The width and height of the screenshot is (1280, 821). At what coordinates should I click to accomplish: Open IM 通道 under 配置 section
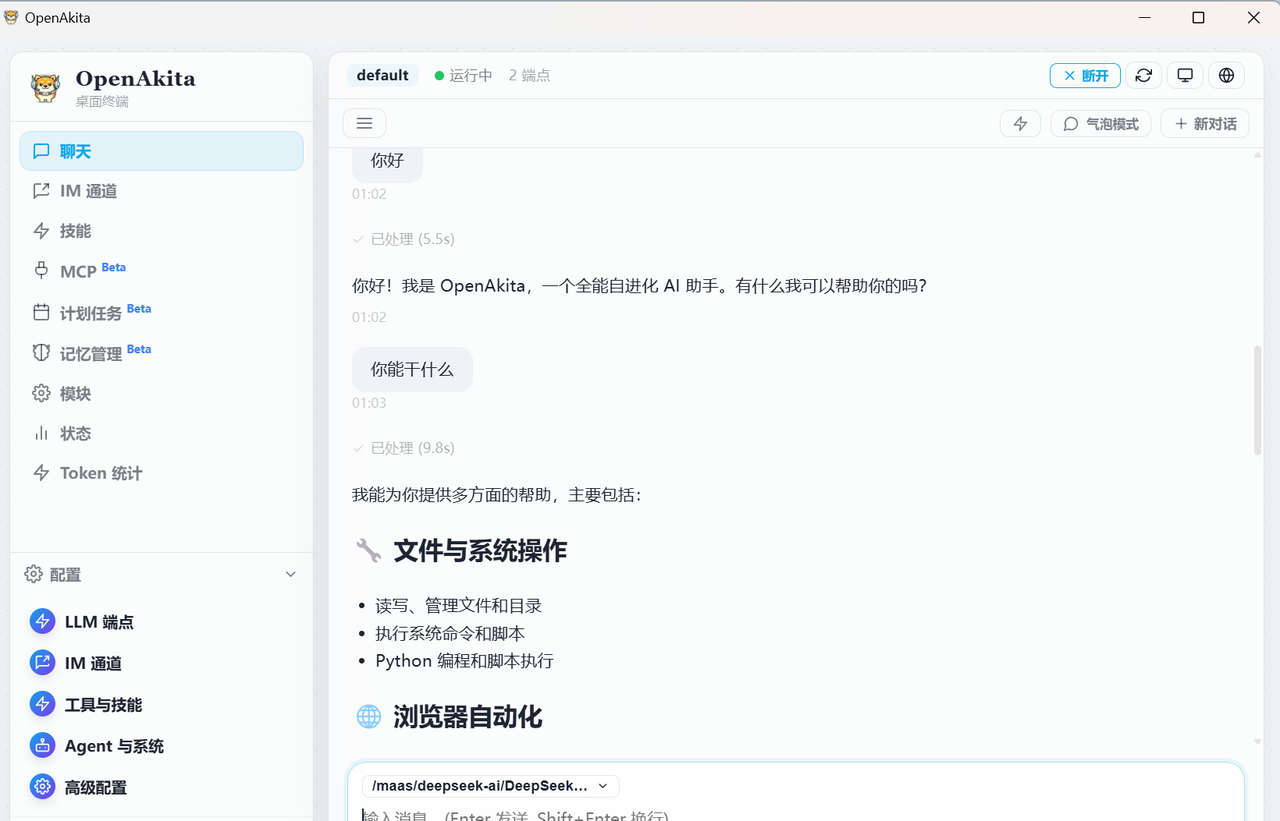pyautogui.click(x=161, y=663)
